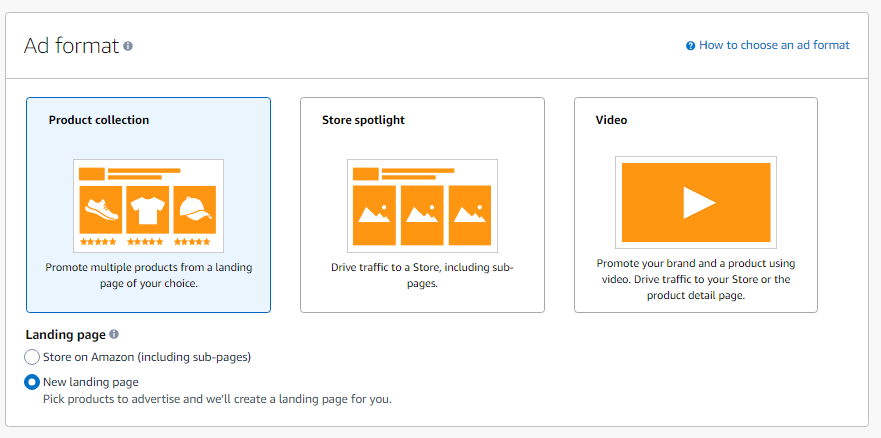The image size is (881, 438).
Task: Click the Product collection title text
Action: tap(99, 120)
